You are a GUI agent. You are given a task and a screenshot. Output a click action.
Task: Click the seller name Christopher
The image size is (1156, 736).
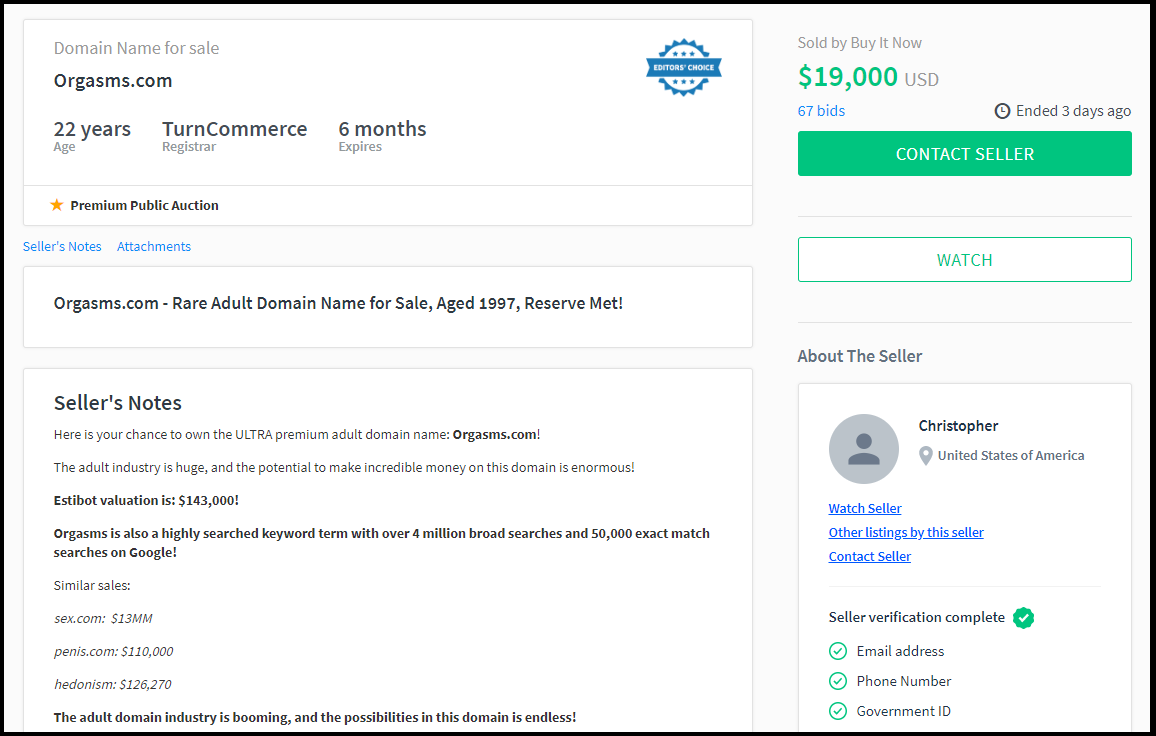pos(958,426)
